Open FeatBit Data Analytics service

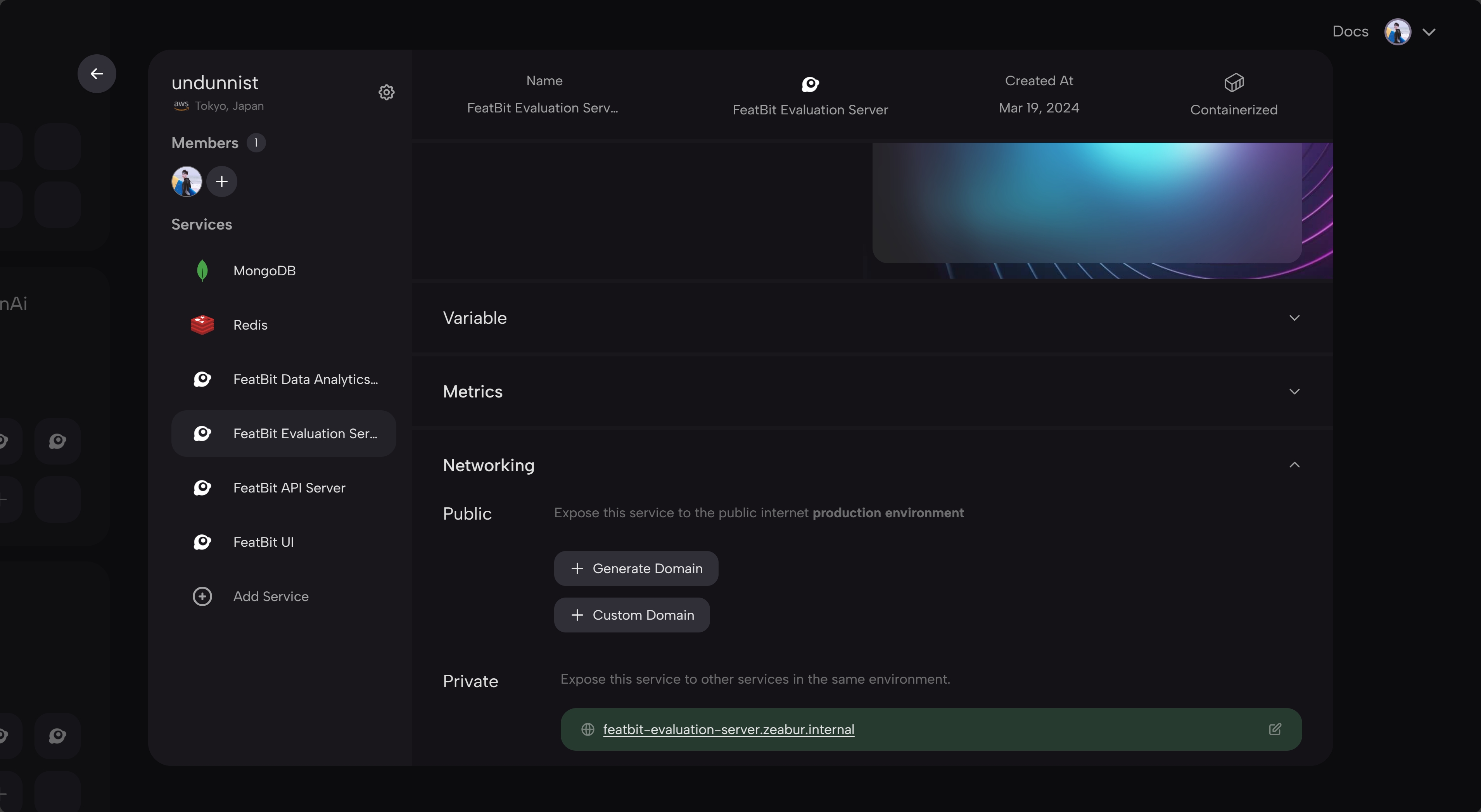(x=283, y=379)
